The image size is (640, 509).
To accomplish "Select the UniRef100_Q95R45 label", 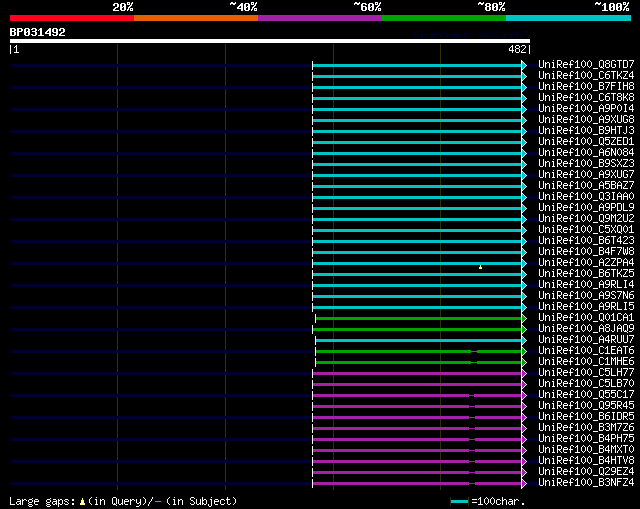I will 586,406.
